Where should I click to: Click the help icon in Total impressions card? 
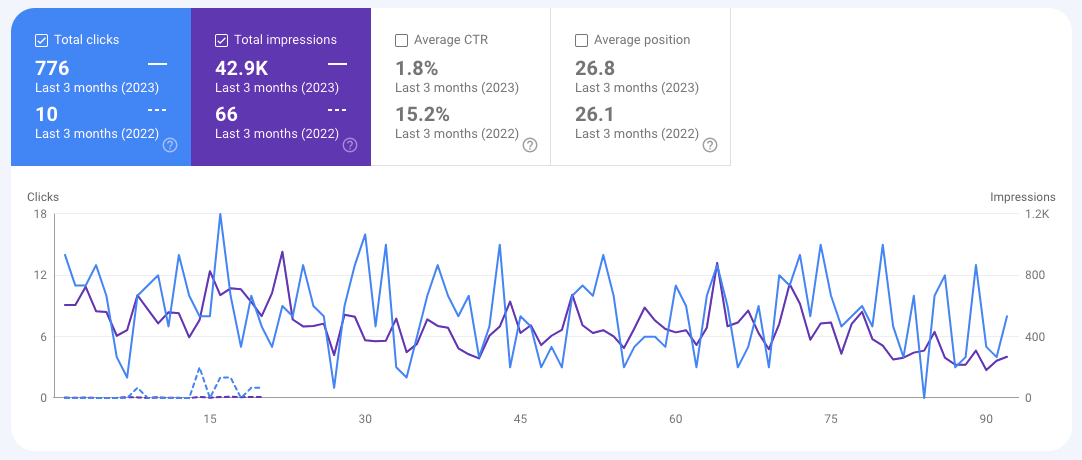click(x=350, y=145)
